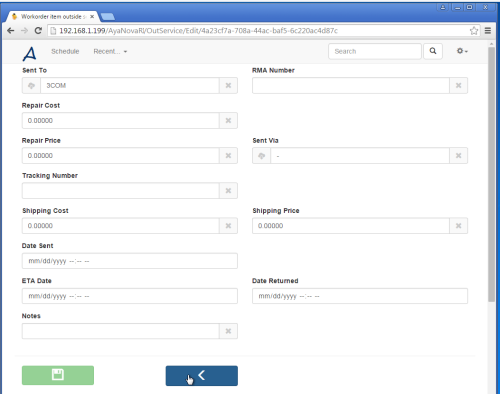Focus the Shipping Price input

point(351,226)
